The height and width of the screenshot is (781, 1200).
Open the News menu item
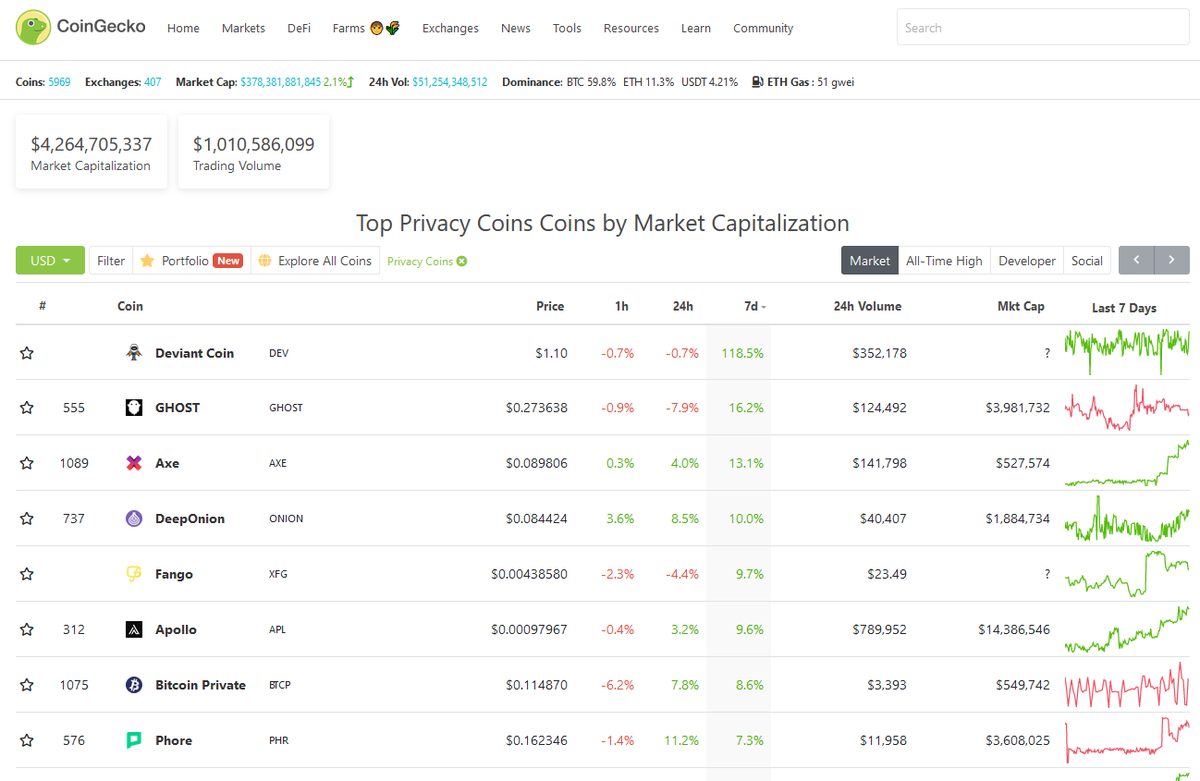click(x=516, y=28)
